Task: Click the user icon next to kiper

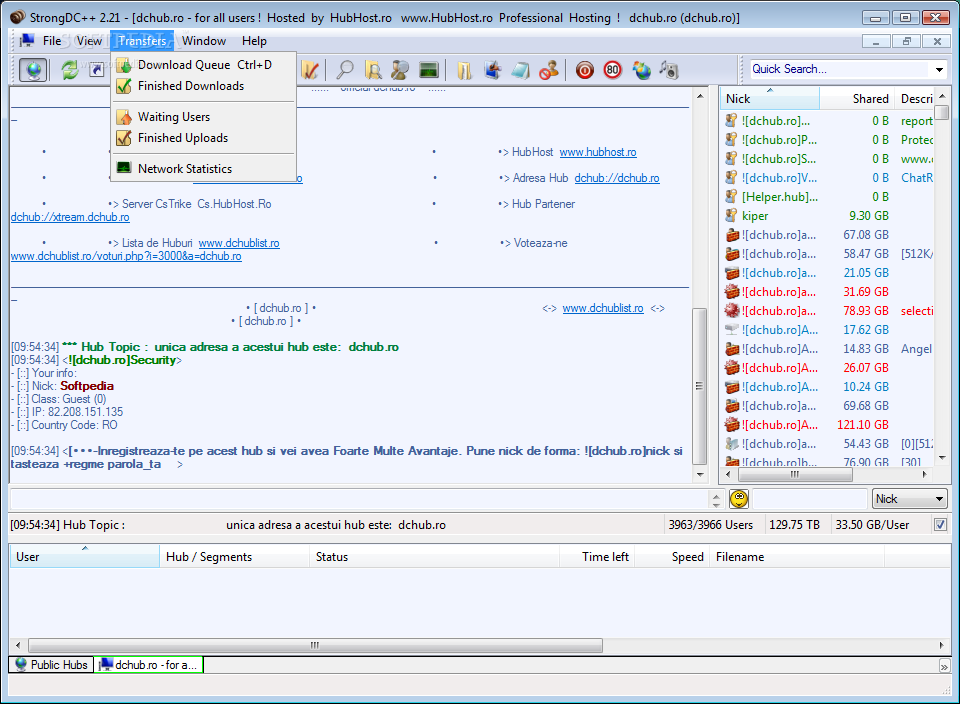Action: pos(731,215)
